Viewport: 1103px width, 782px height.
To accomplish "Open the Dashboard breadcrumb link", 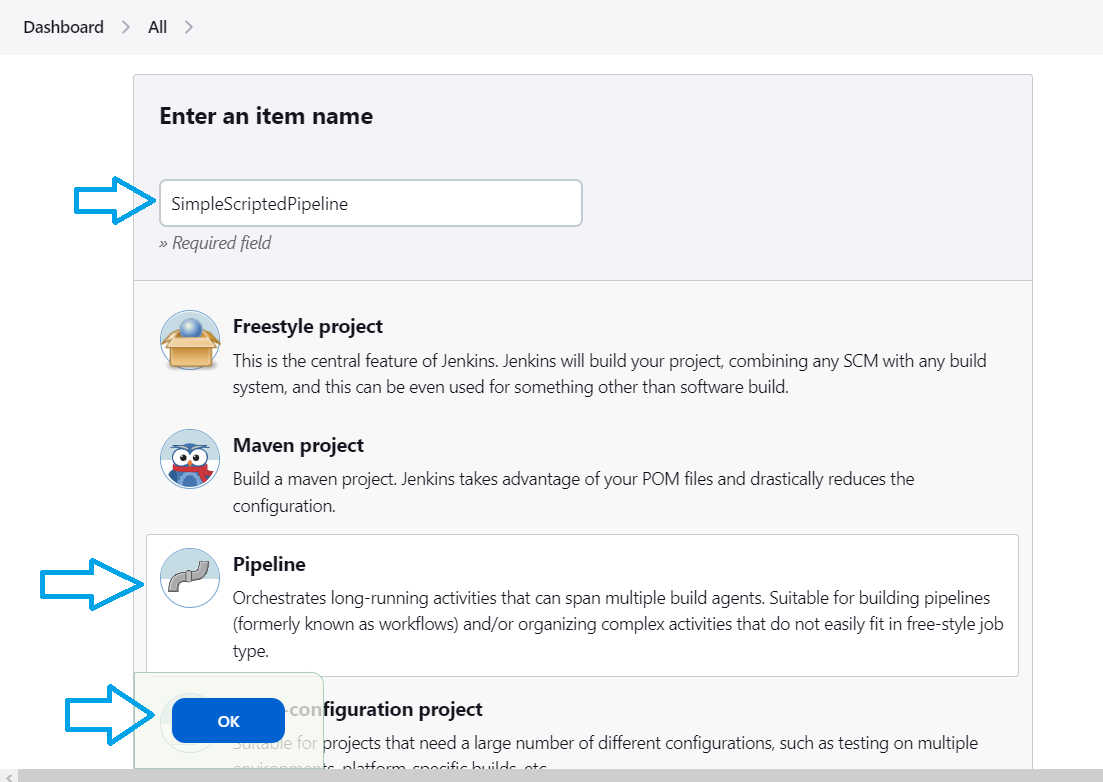I will click(x=63, y=27).
